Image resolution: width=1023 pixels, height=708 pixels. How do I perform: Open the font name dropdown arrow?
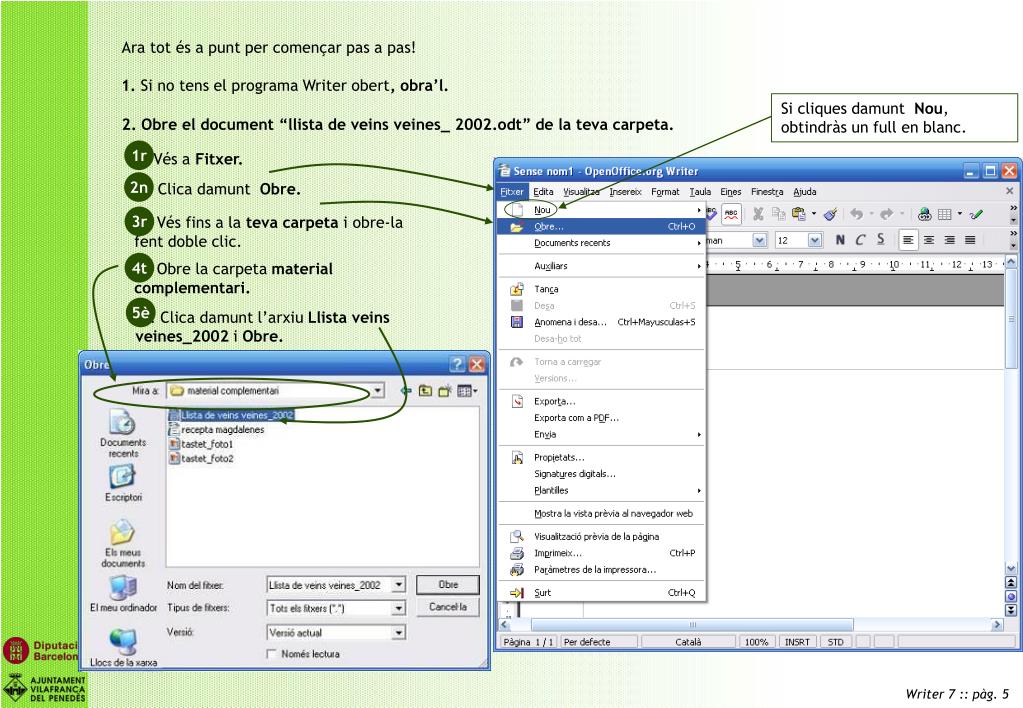pos(759,240)
